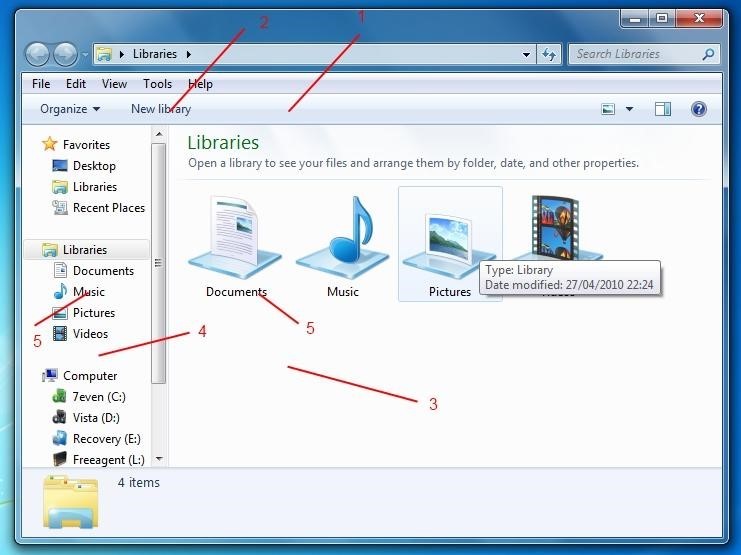Select Videos in the navigation pane
This screenshot has width=741, height=555.
[90, 334]
